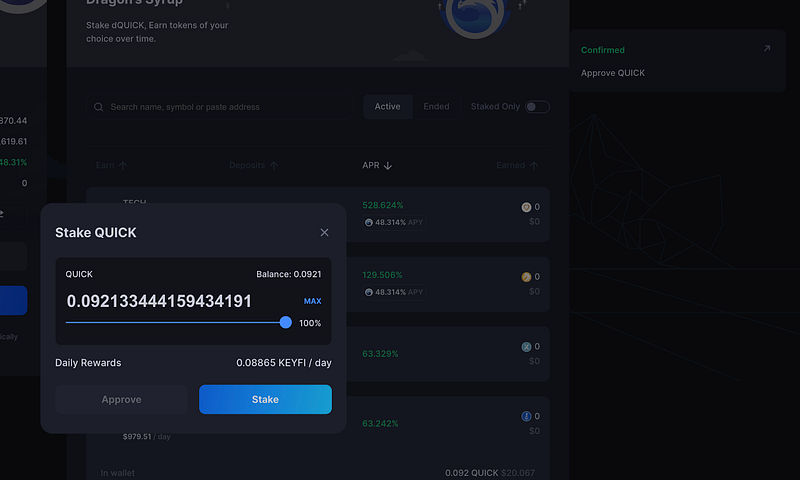Screen dimensions: 800x480
Task: Click the APY badge icon under 129.506%
Action: coord(369,292)
